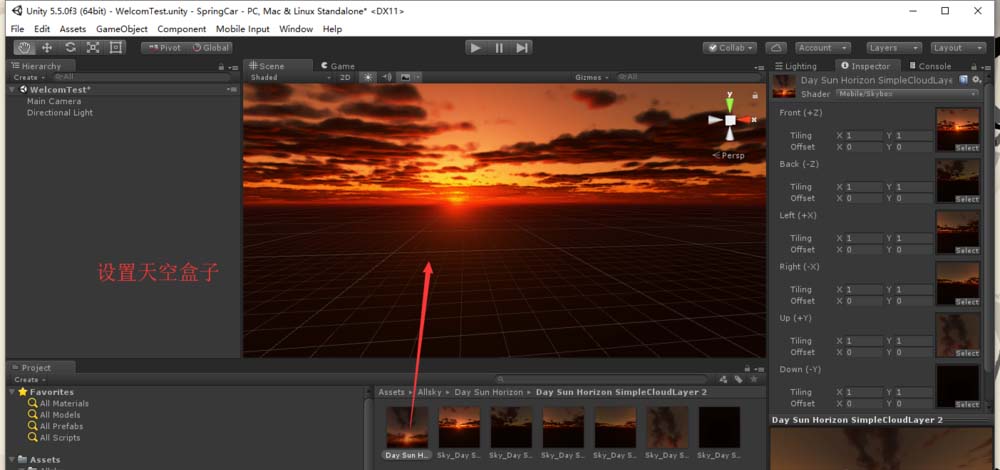Image resolution: width=1000 pixels, height=470 pixels.
Task: Open the material settings gear menu
Action: (976, 80)
